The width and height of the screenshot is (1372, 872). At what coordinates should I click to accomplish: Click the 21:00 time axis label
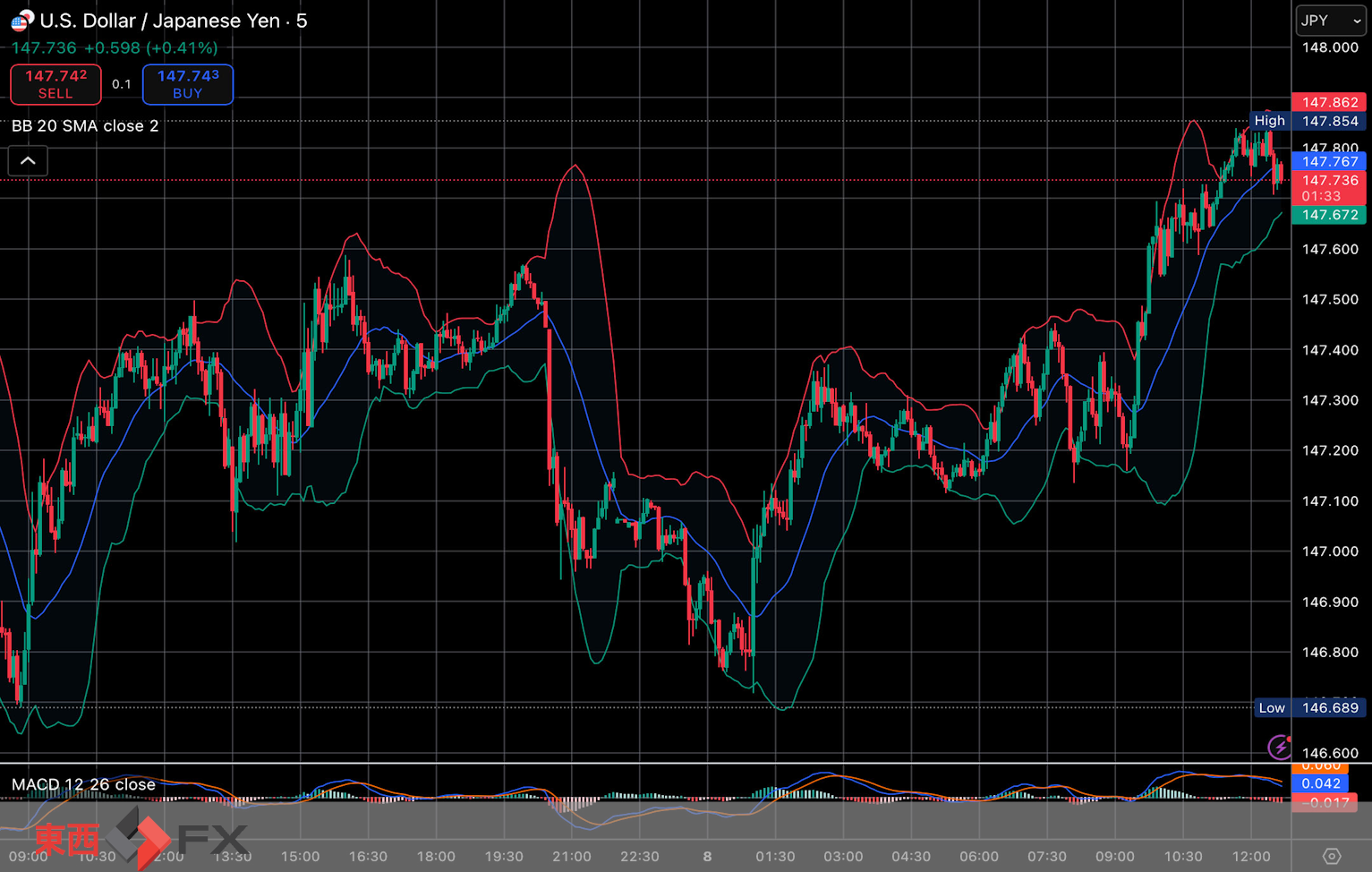click(571, 857)
